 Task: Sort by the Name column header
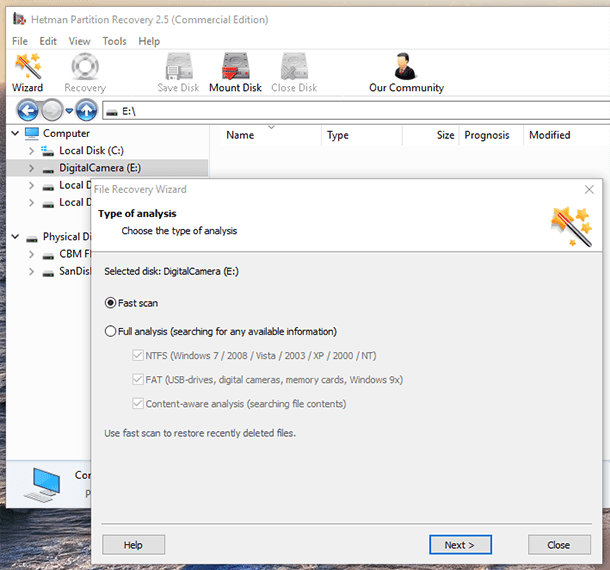271,135
